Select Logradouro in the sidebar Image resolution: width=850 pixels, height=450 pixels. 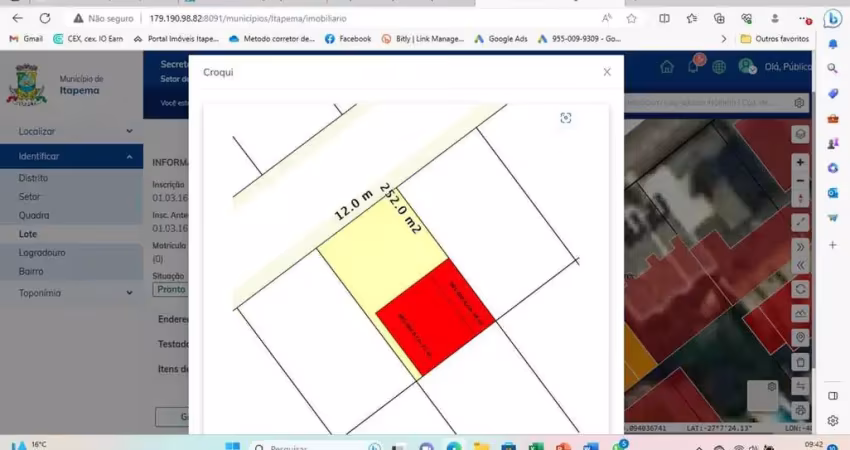pyautogui.click(x=42, y=253)
